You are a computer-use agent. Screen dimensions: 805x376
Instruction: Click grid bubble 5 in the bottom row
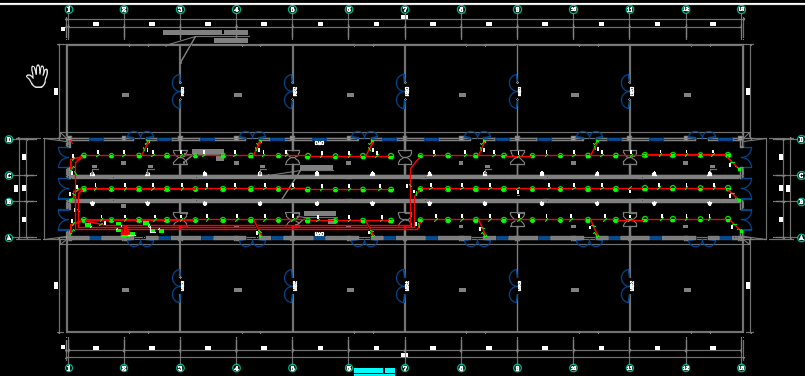tap(292, 368)
